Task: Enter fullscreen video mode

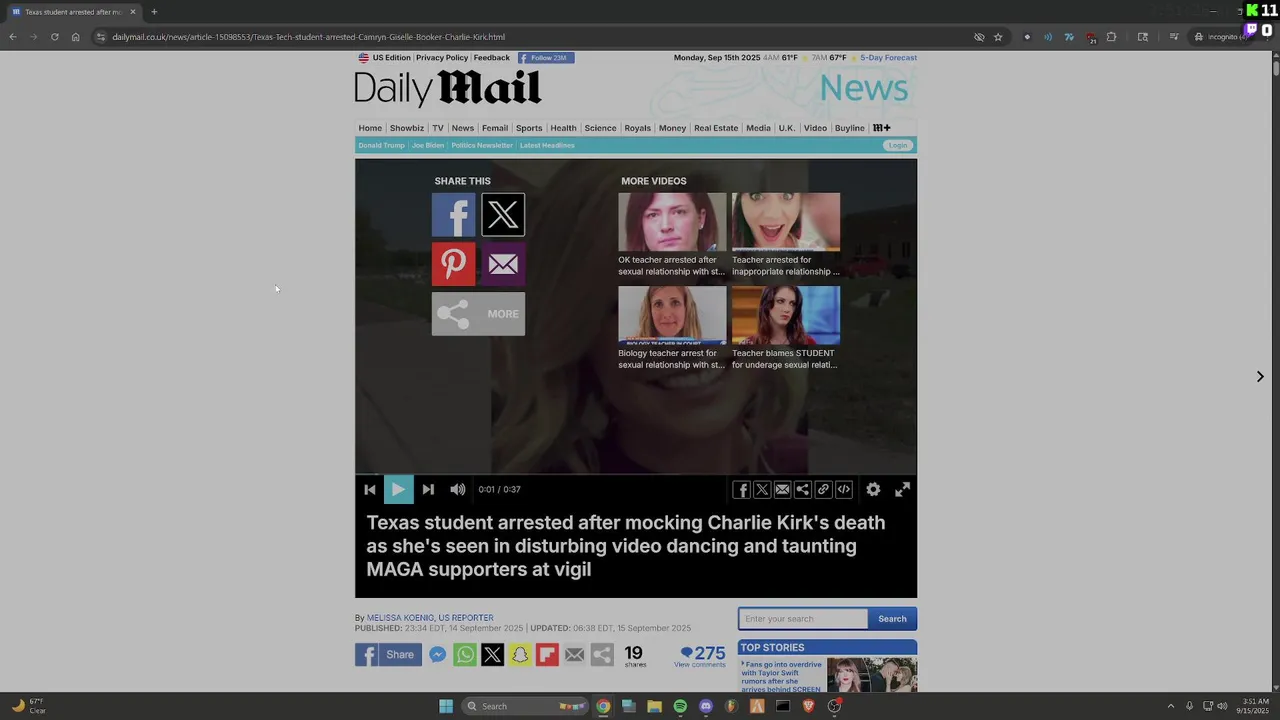Action: pyautogui.click(x=902, y=489)
